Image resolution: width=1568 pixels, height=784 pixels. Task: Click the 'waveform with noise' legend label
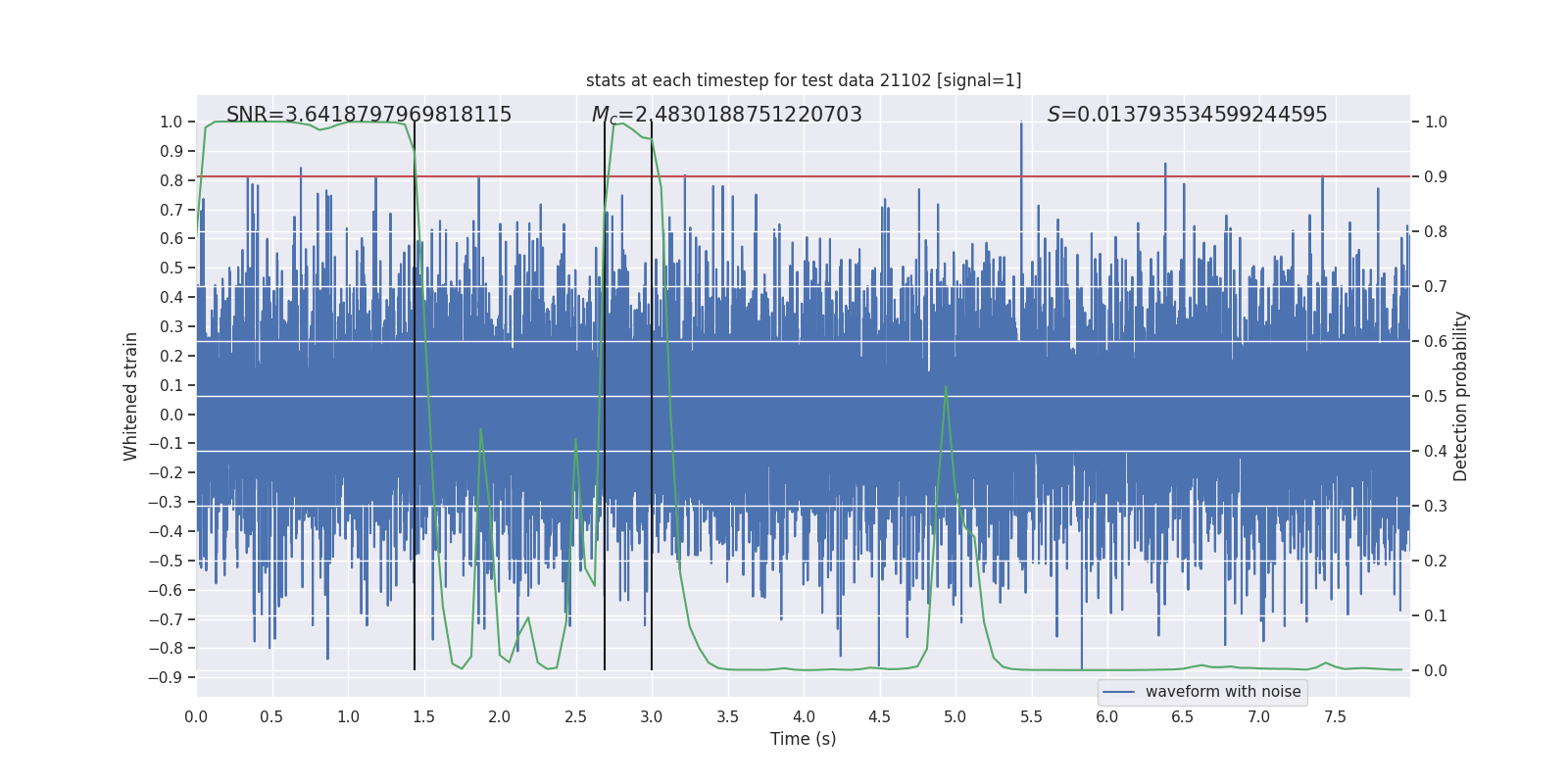coord(1223,692)
